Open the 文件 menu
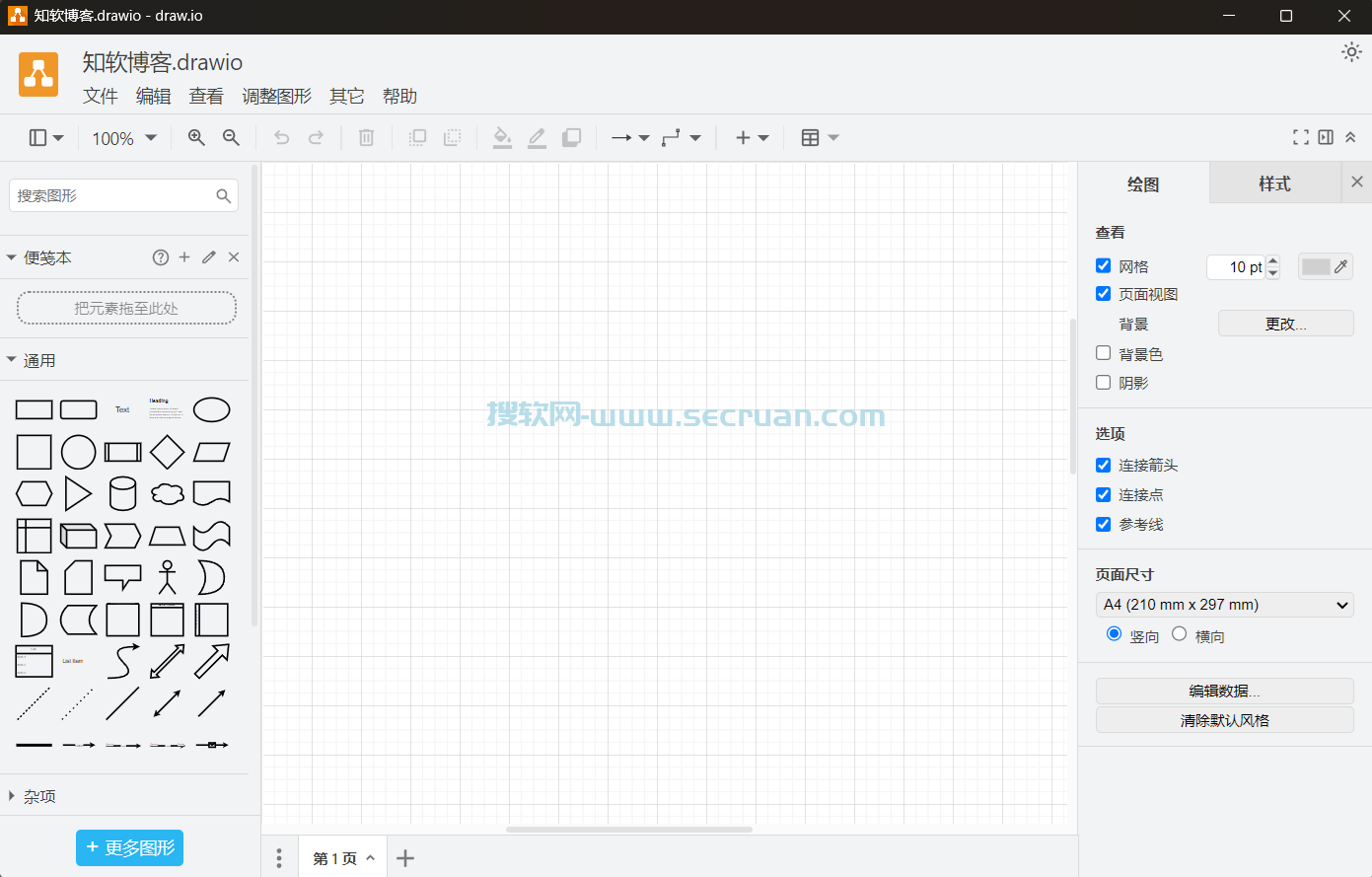 pyautogui.click(x=101, y=96)
